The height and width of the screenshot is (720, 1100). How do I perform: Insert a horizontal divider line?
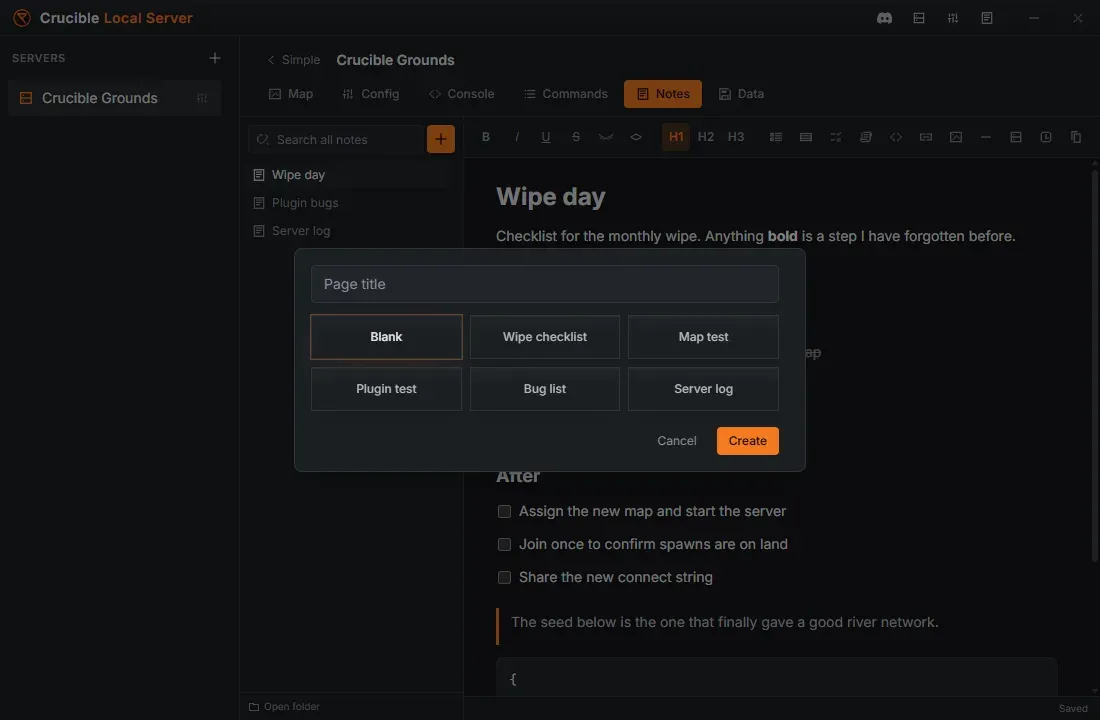click(x=986, y=137)
